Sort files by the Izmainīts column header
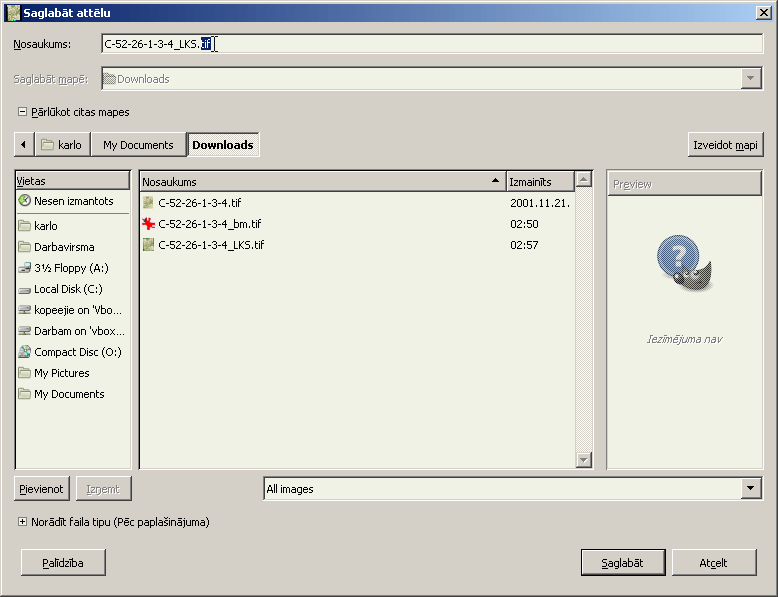The width and height of the screenshot is (778, 597). pos(540,182)
